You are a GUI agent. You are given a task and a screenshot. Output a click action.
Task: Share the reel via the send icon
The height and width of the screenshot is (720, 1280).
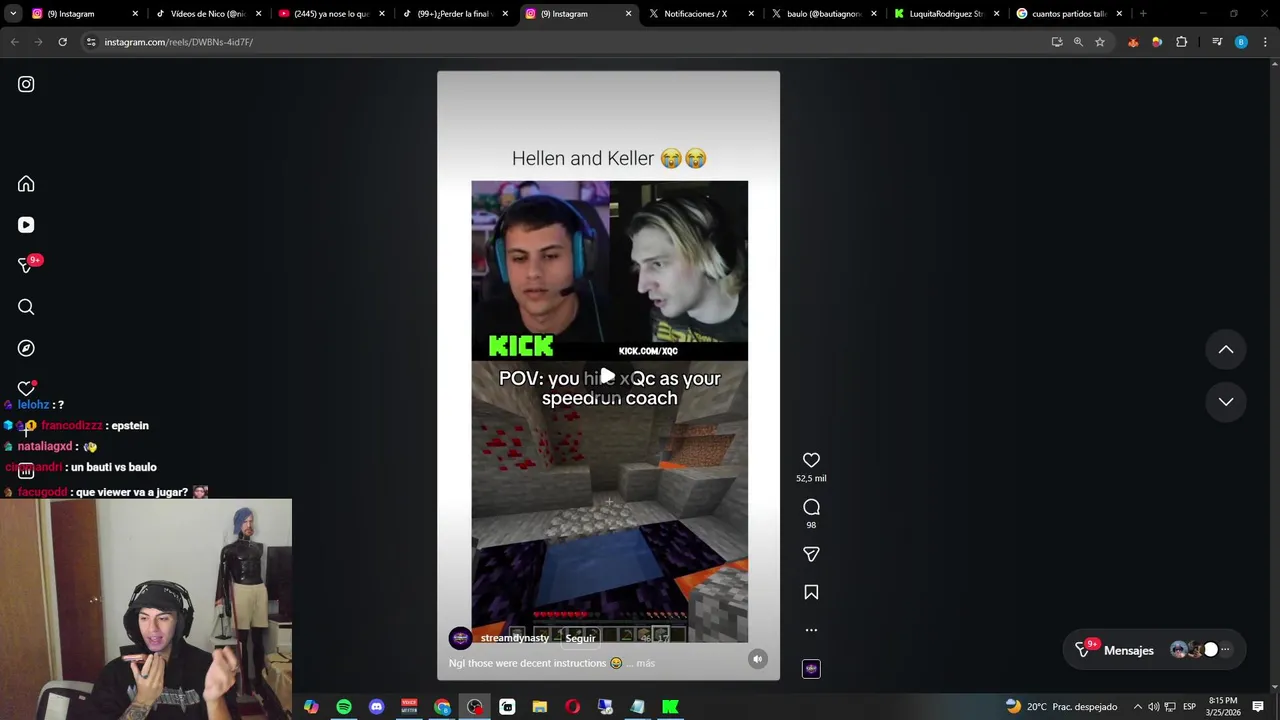point(811,554)
